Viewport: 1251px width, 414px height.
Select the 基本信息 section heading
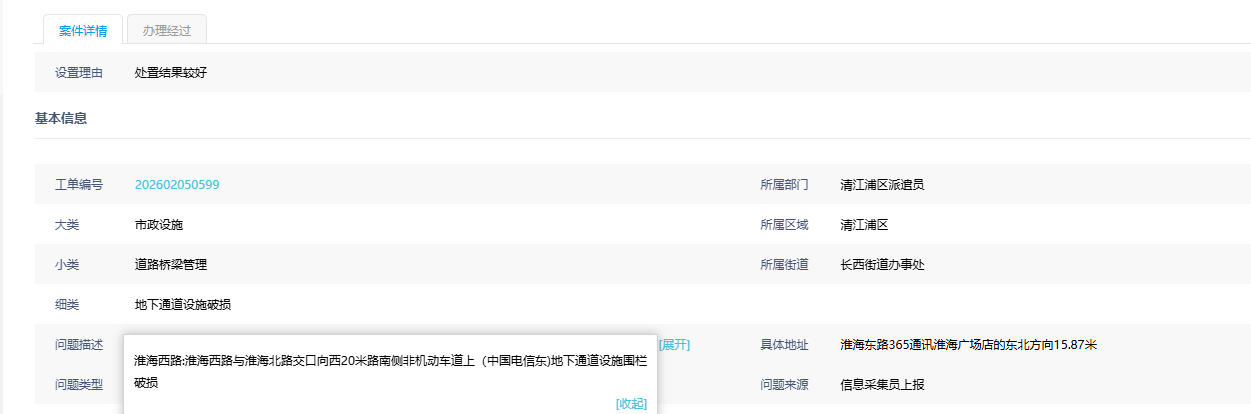[61, 118]
